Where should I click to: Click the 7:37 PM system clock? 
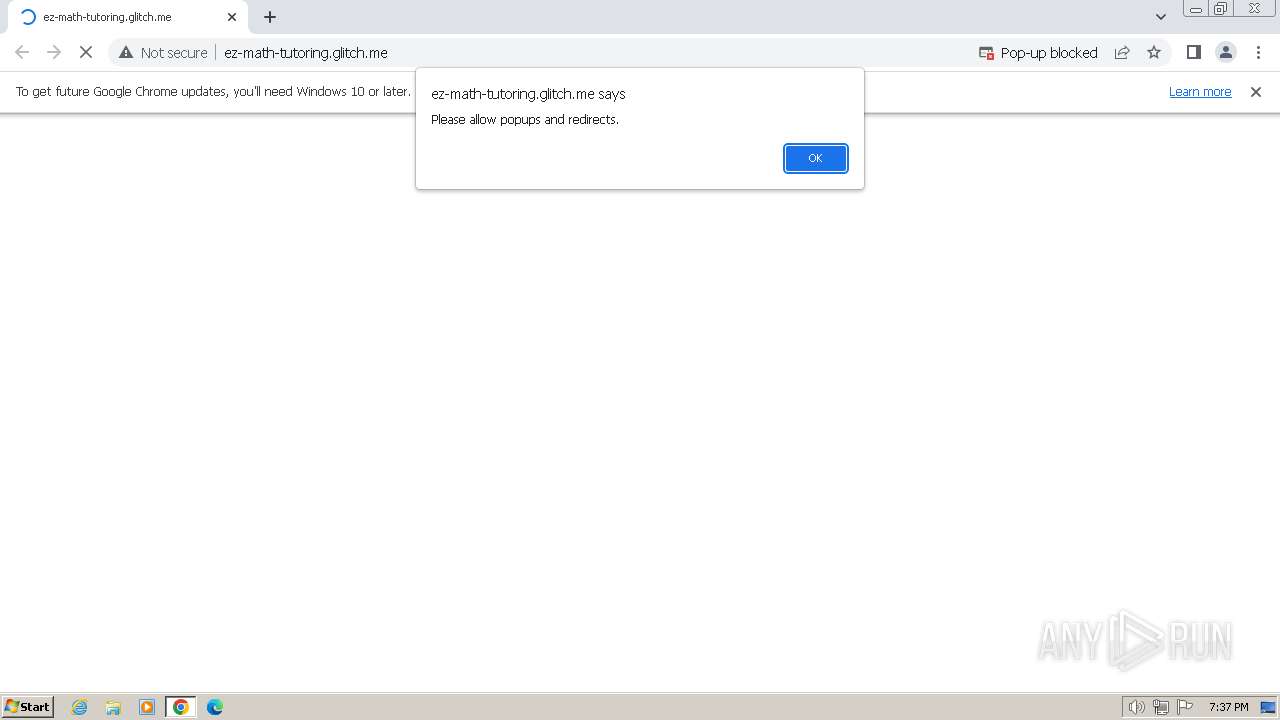click(1228, 707)
